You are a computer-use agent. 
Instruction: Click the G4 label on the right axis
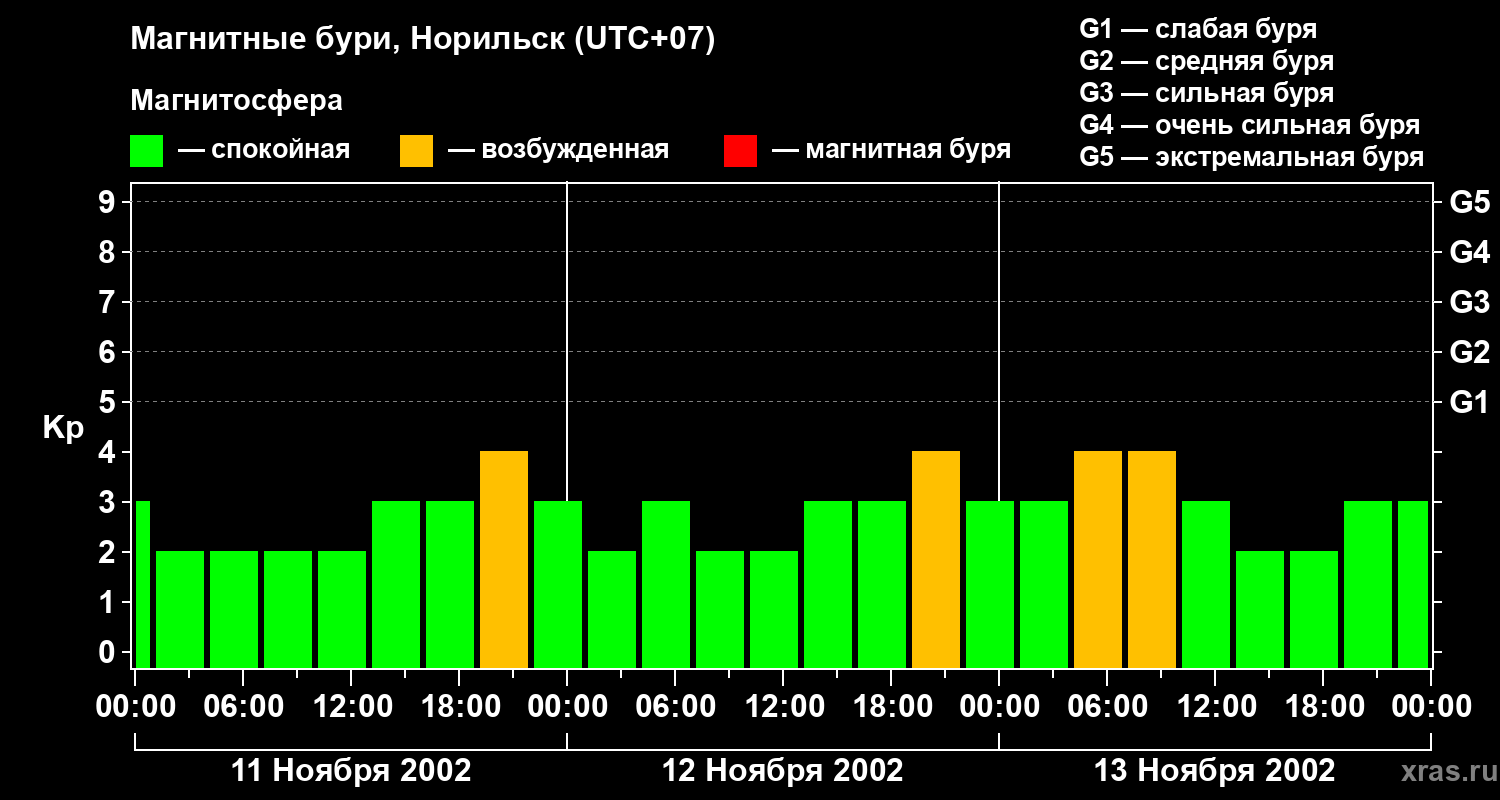1470,253
